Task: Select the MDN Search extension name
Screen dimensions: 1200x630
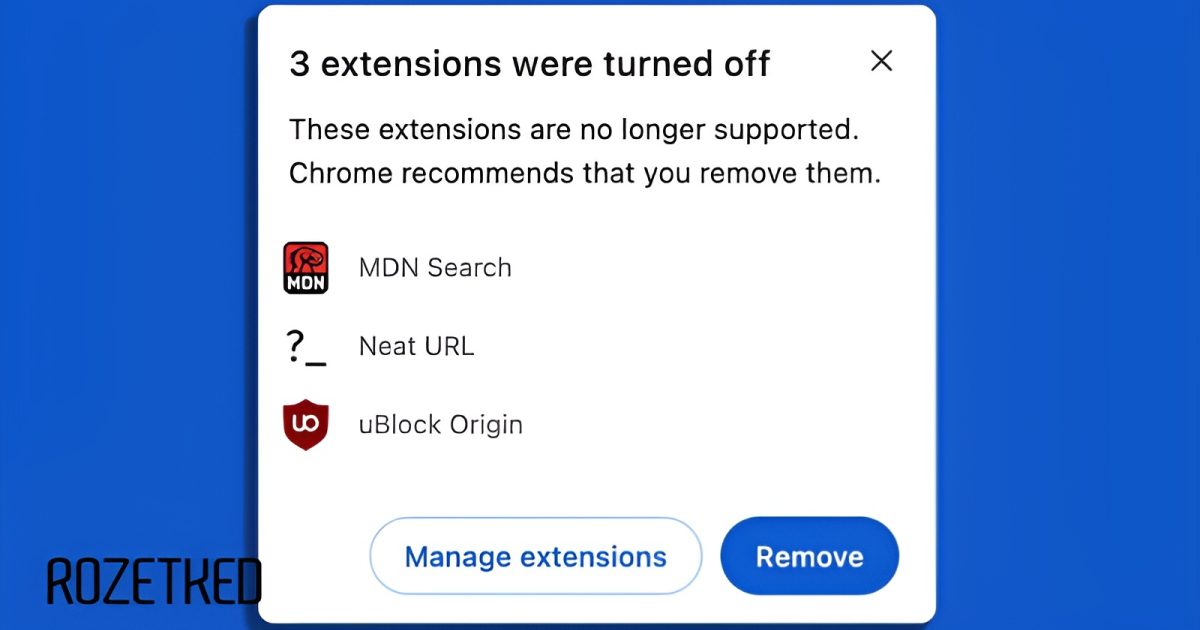Action: click(435, 268)
